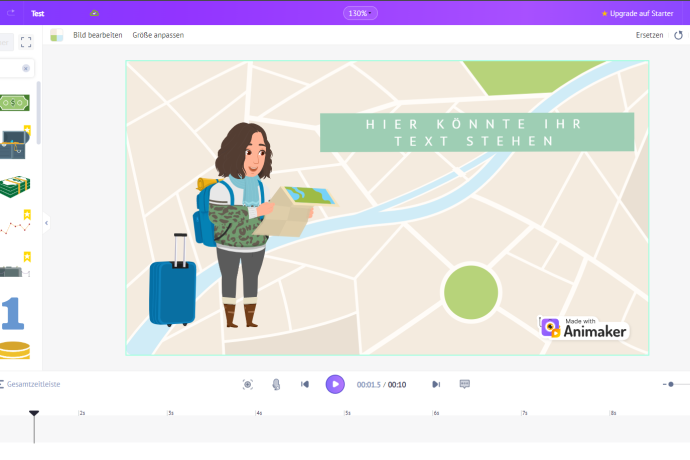
Task: Pick the stacked cash bundle asset
Action: pyautogui.click(x=14, y=186)
